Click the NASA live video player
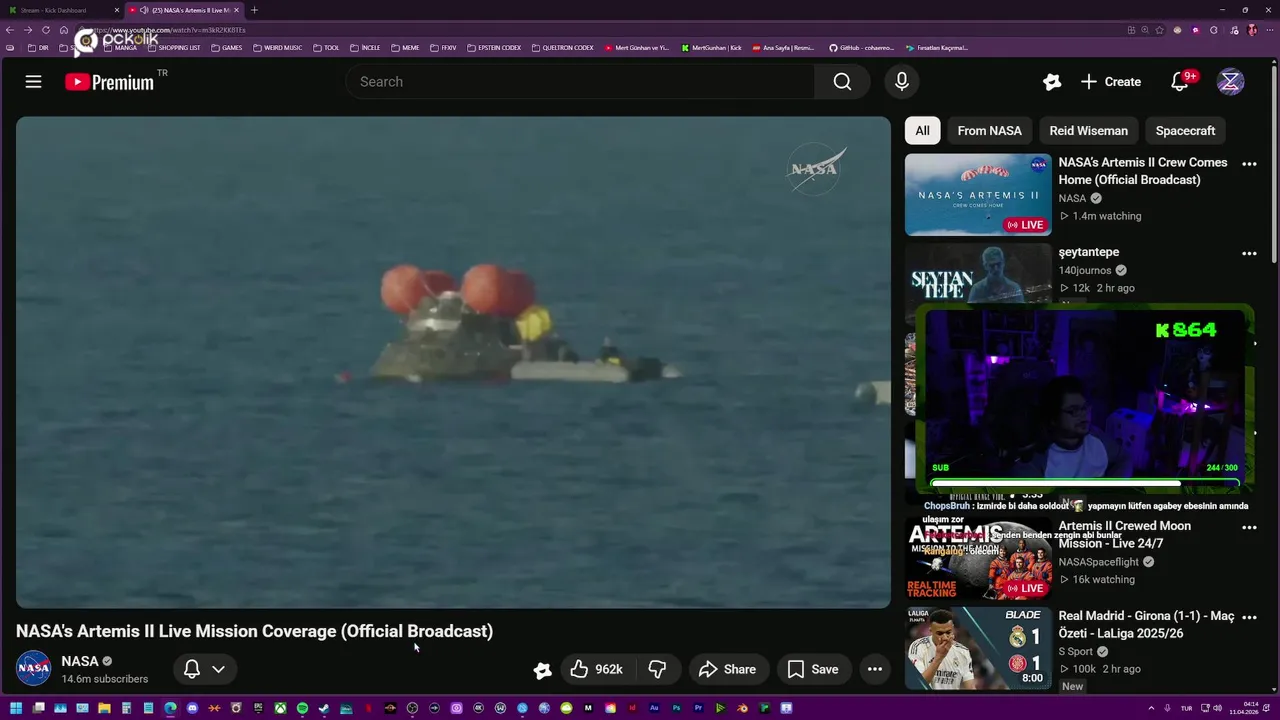The width and height of the screenshot is (1280, 720). [453, 362]
